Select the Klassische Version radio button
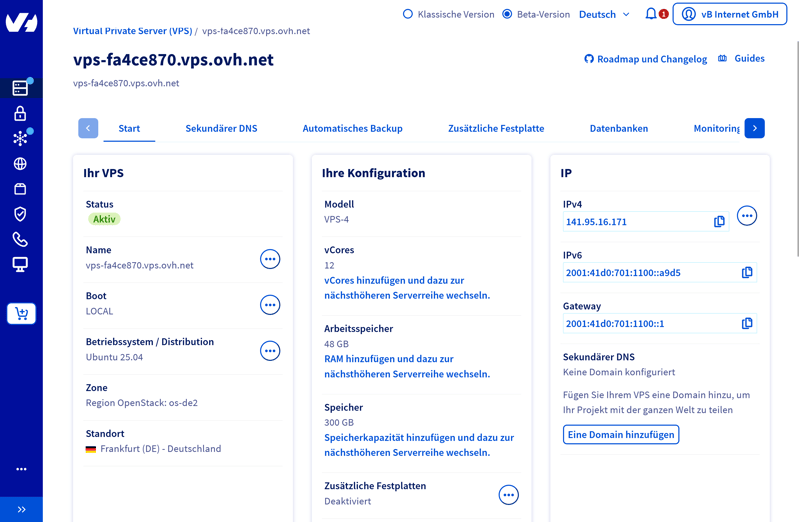800x522 pixels. 408,14
